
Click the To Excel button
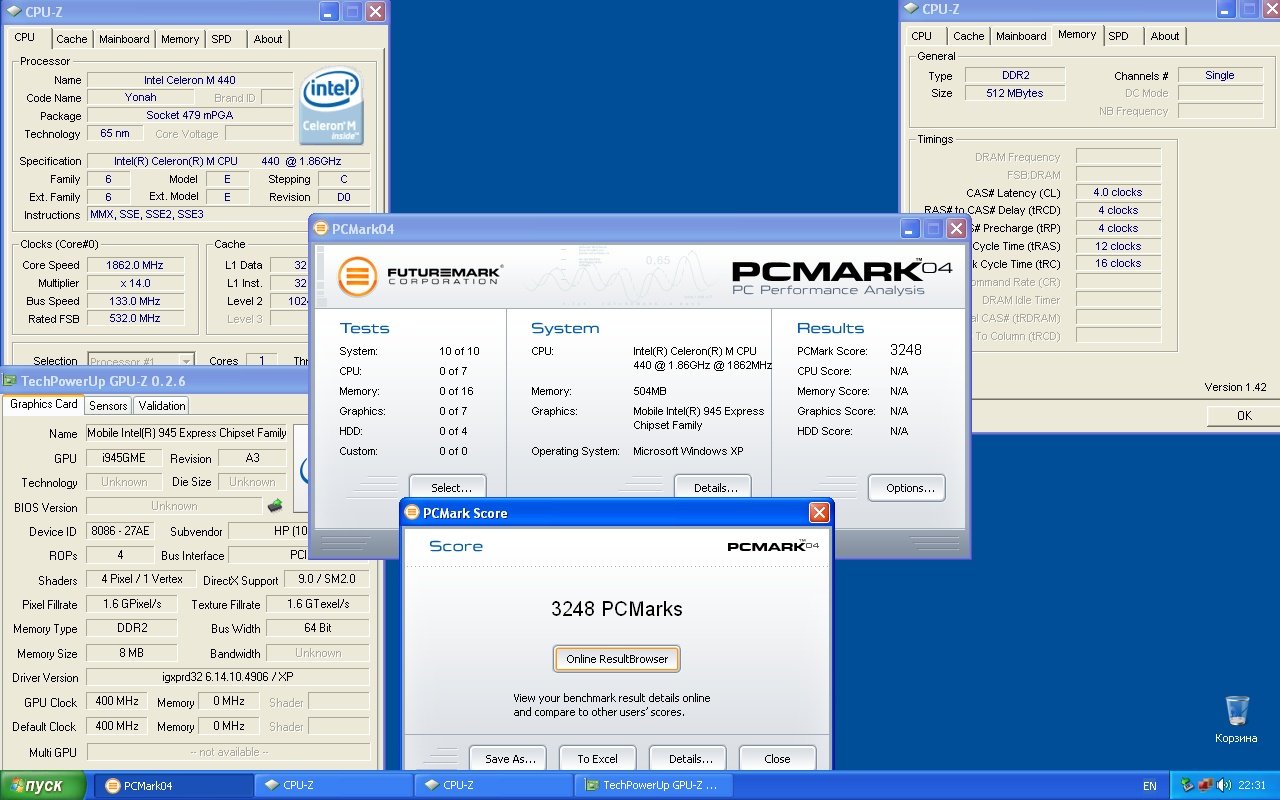click(597, 759)
